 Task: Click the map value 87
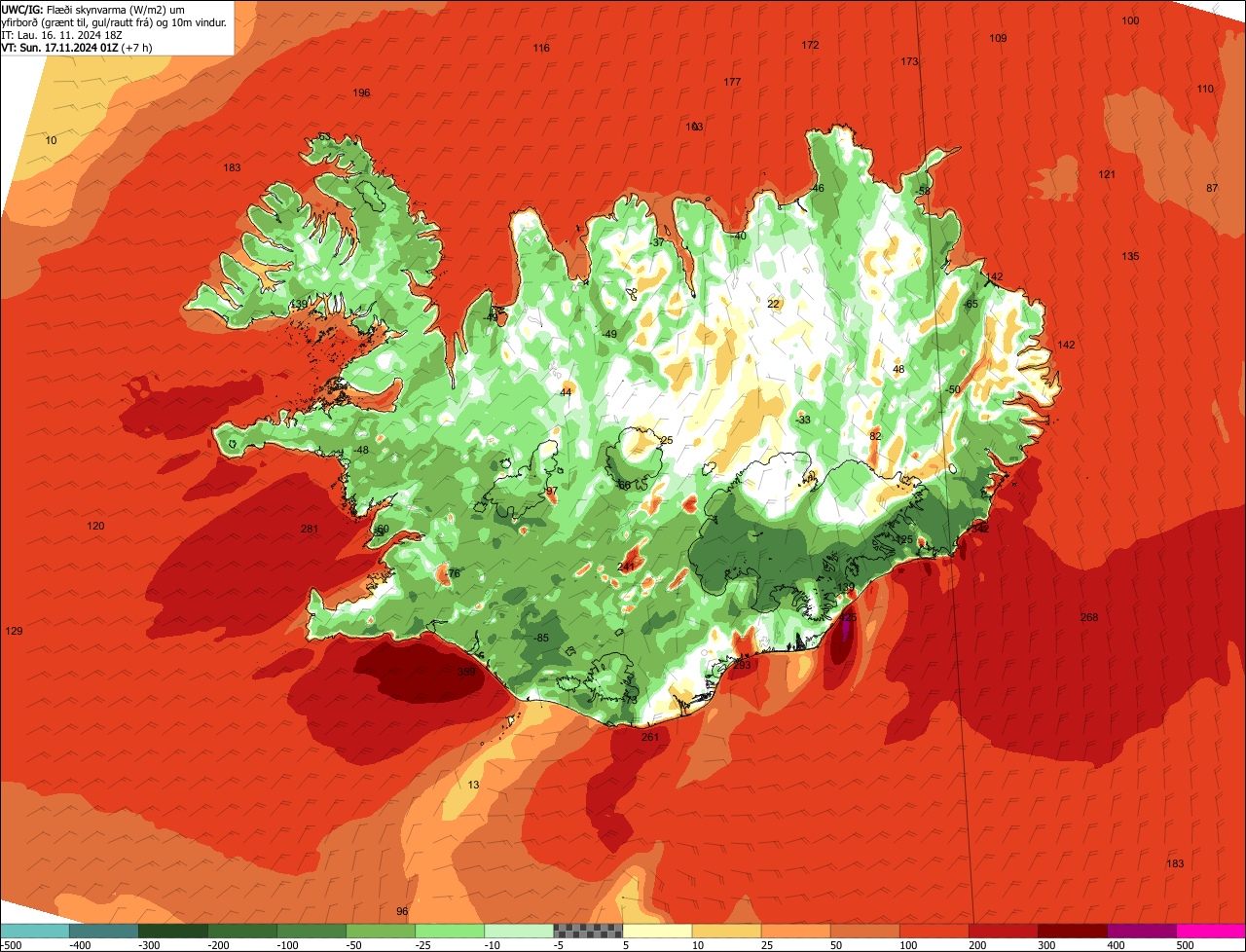tap(1212, 188)
